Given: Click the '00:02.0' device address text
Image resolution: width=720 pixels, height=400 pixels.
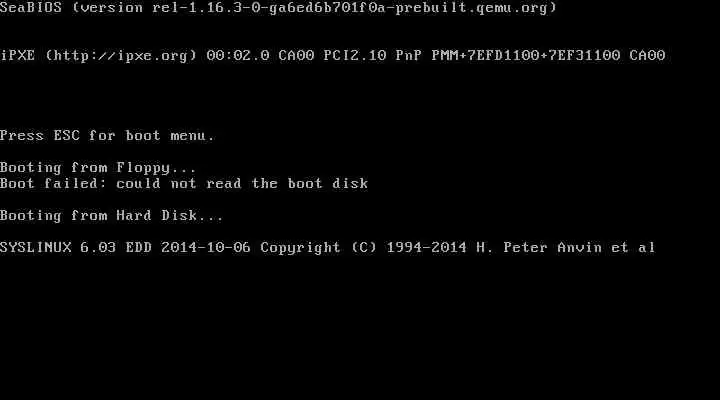Looking at the screenshot, I should pos(238,56).
